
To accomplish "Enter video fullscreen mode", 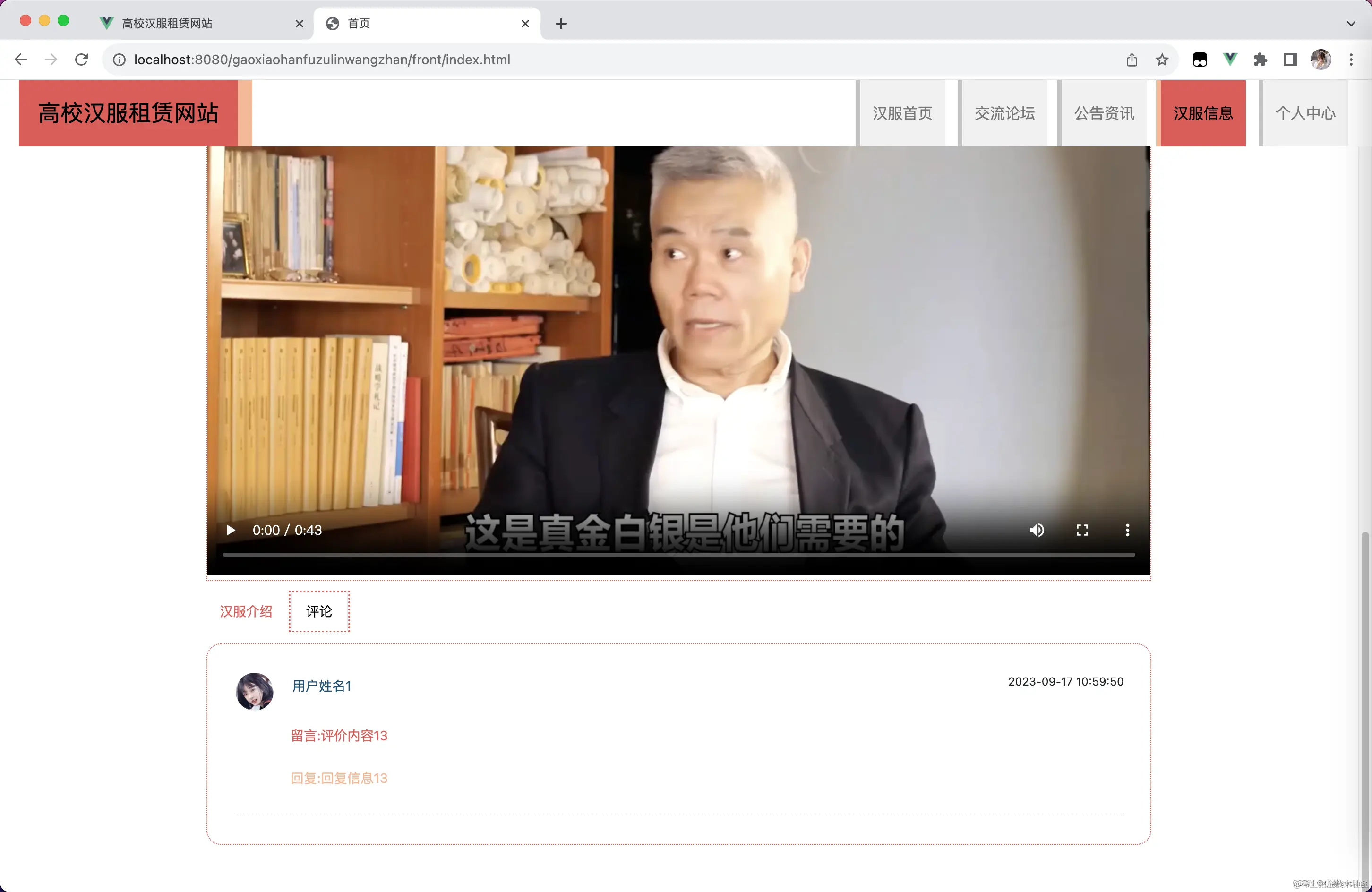I will (1082, 530).
